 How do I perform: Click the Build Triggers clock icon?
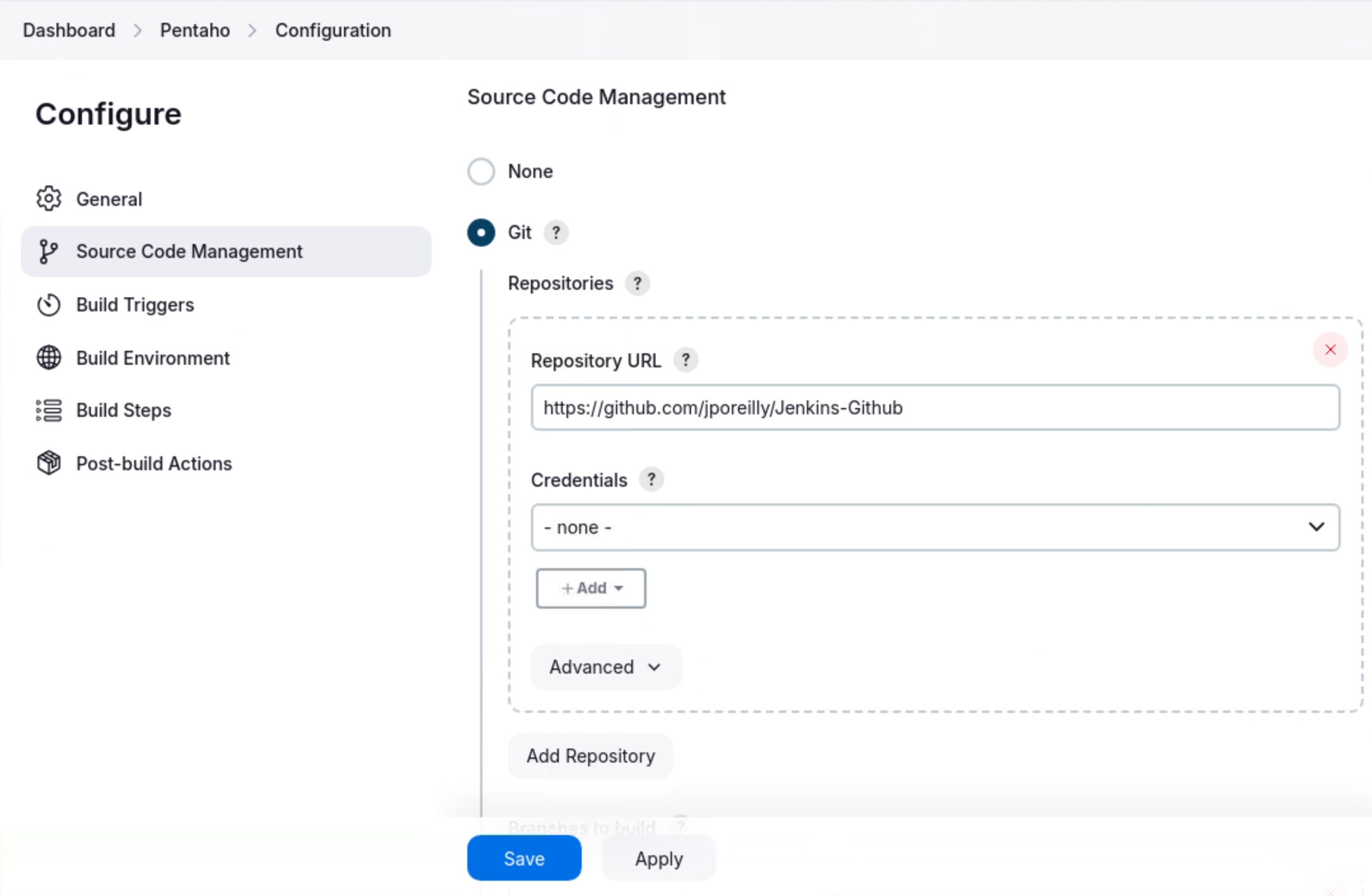49,305
